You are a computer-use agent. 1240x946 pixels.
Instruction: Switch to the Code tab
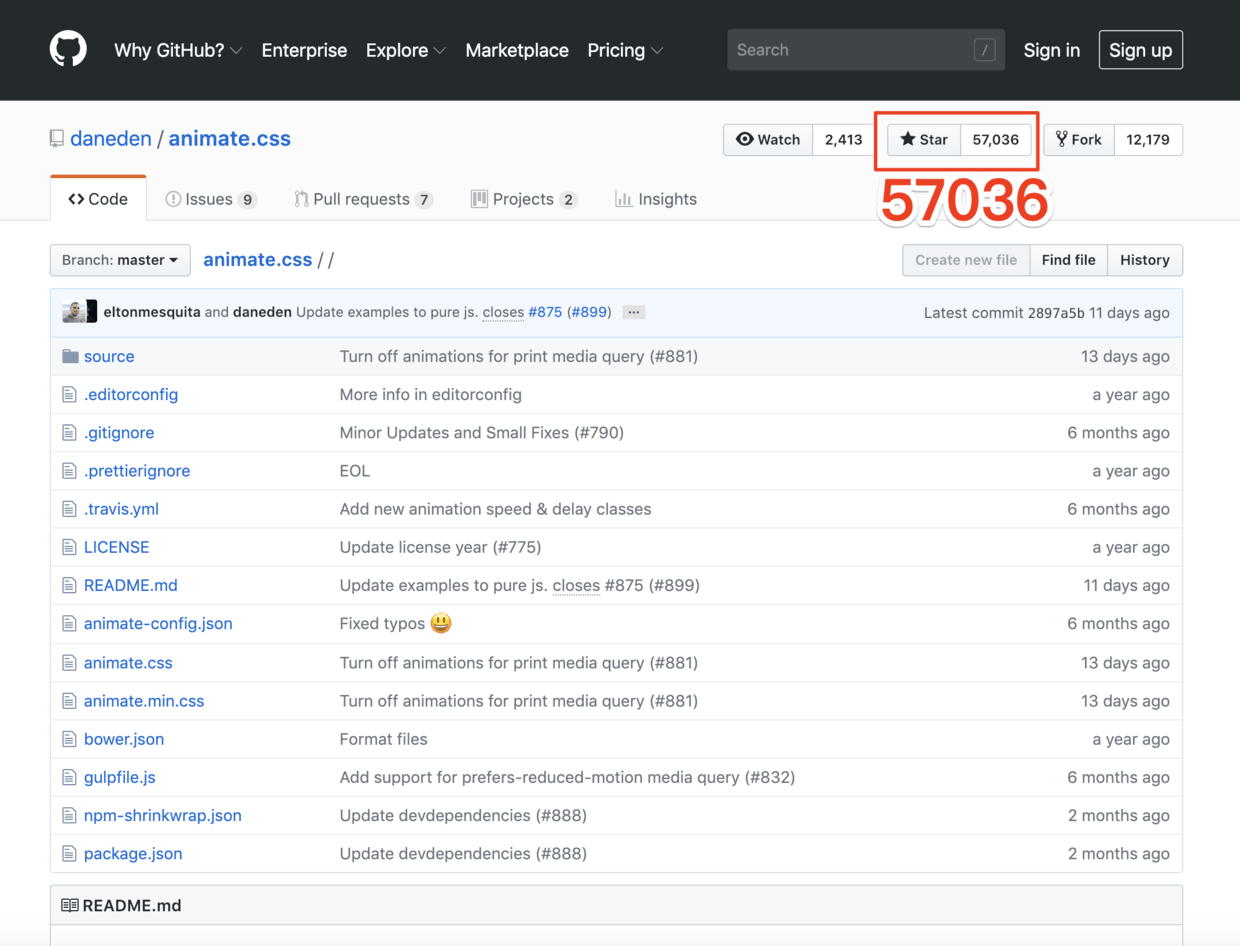coord(98,199)
